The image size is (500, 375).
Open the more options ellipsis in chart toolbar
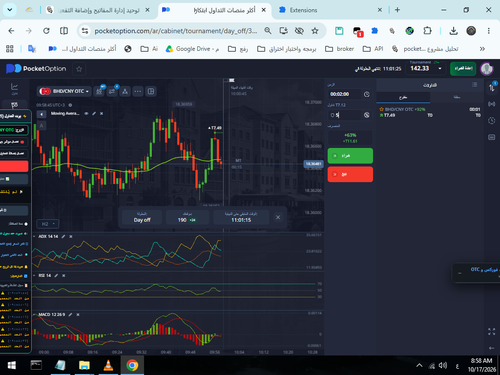pos(138,91)
